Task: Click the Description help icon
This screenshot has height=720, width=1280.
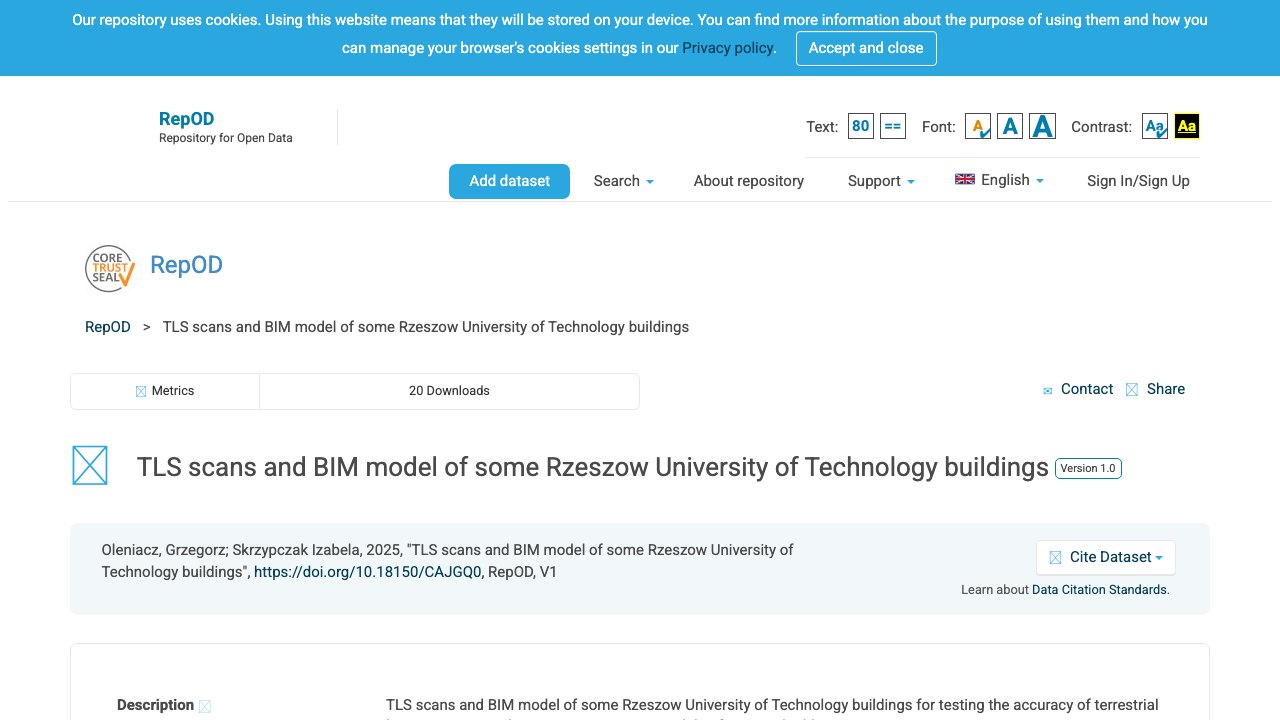Action: tap(205, 707)
